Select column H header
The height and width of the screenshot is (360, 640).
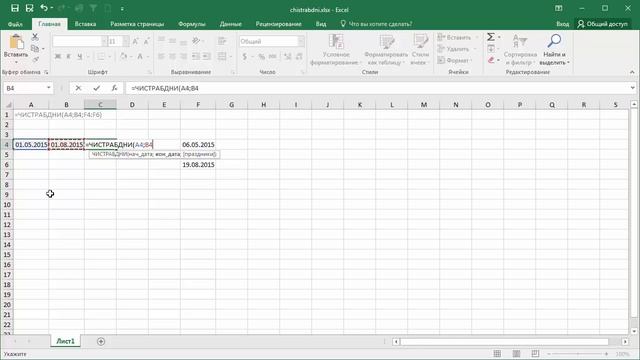[263, 105]
